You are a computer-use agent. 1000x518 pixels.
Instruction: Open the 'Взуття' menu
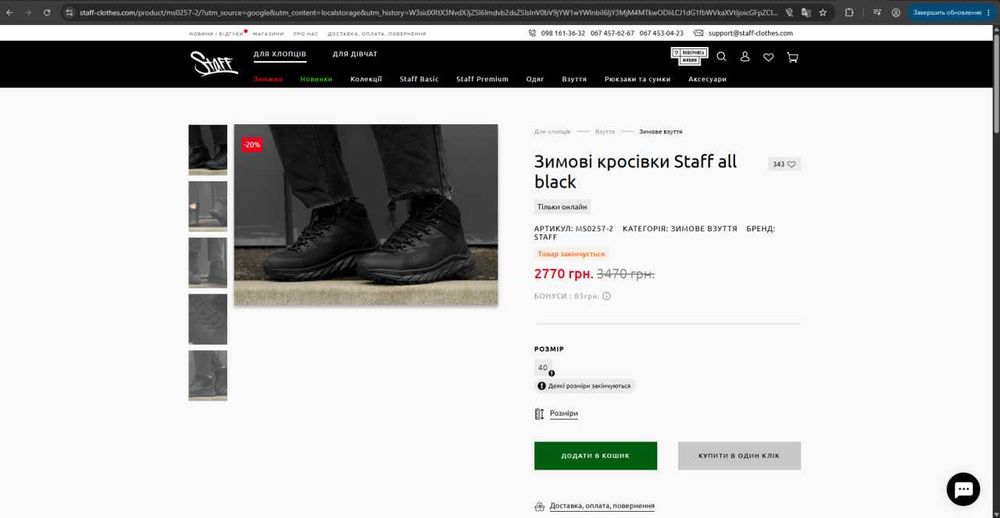click(574, 79)
